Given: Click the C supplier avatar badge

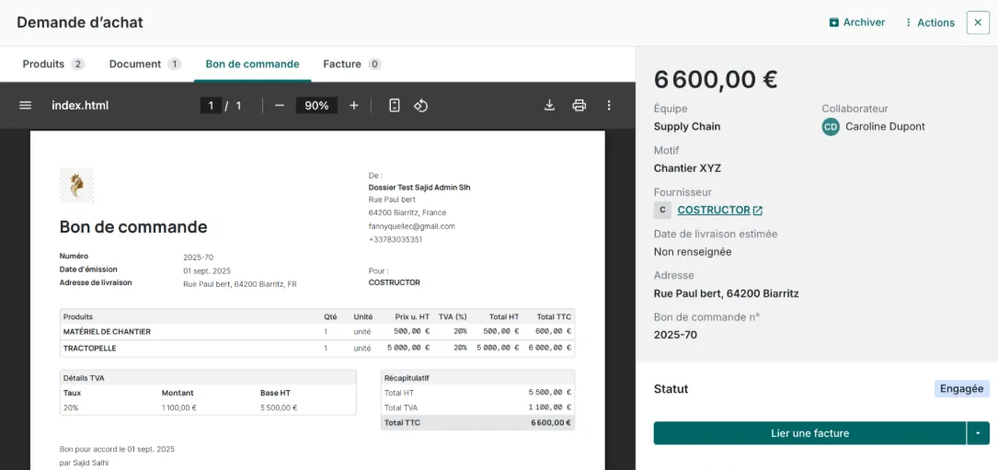Looking at the screenshot, I should tap(663, 210).
